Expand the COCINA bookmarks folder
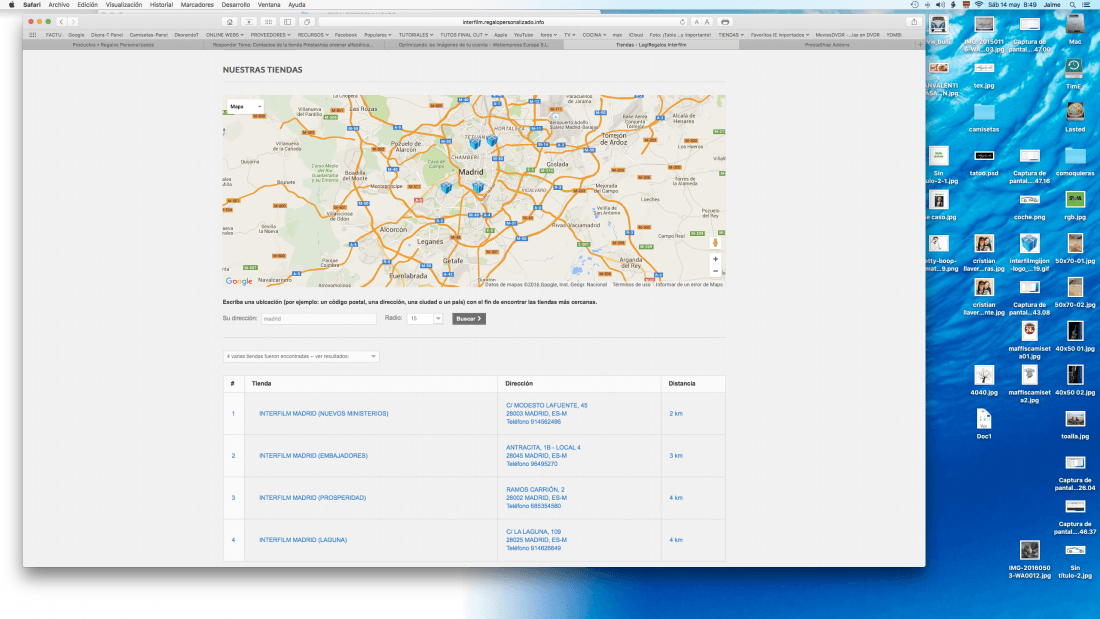1100x619 pixels. click(594, 35)
